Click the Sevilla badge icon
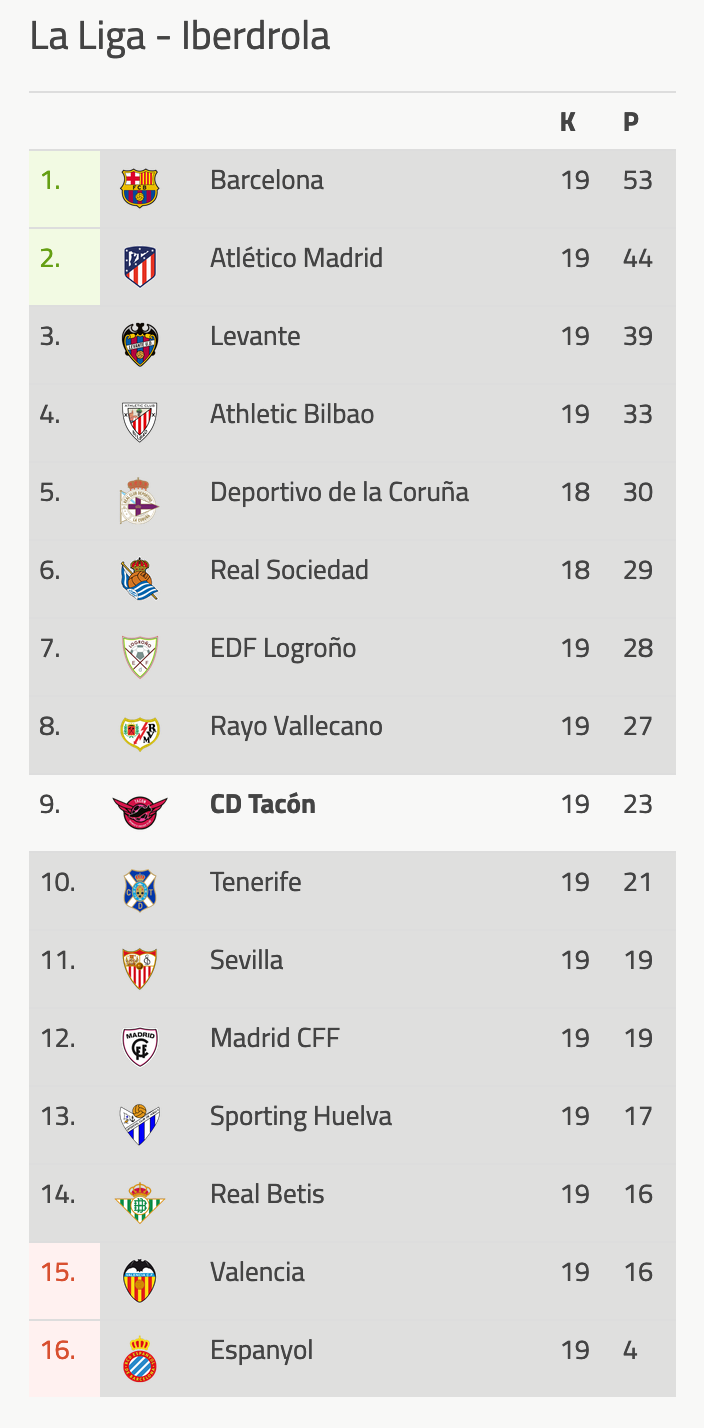This screenshot has height=1428, width=704. 139,968
